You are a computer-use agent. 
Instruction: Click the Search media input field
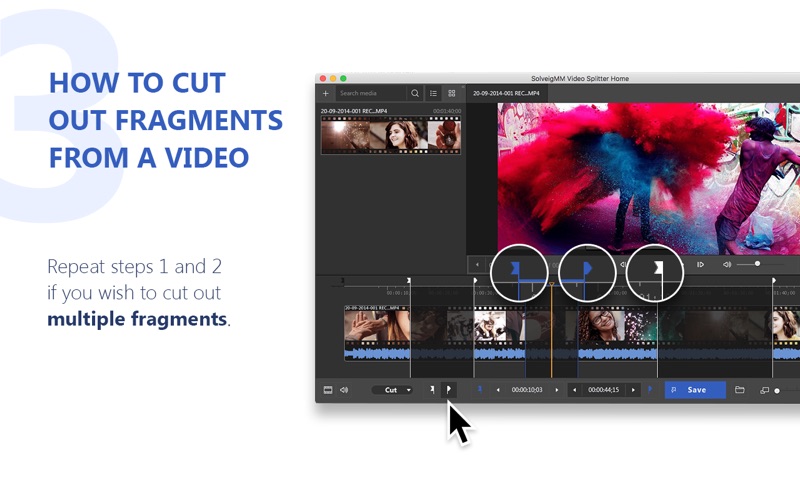click(x=371, y=93)
